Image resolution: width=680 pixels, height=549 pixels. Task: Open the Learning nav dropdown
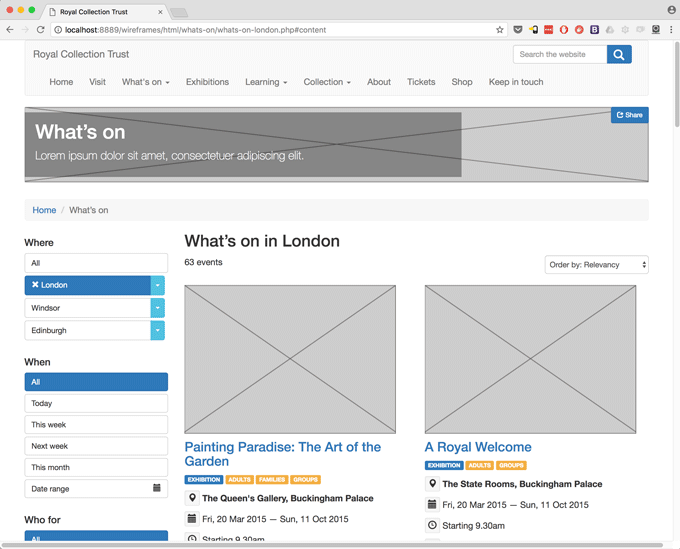click(x=266, y=82)
